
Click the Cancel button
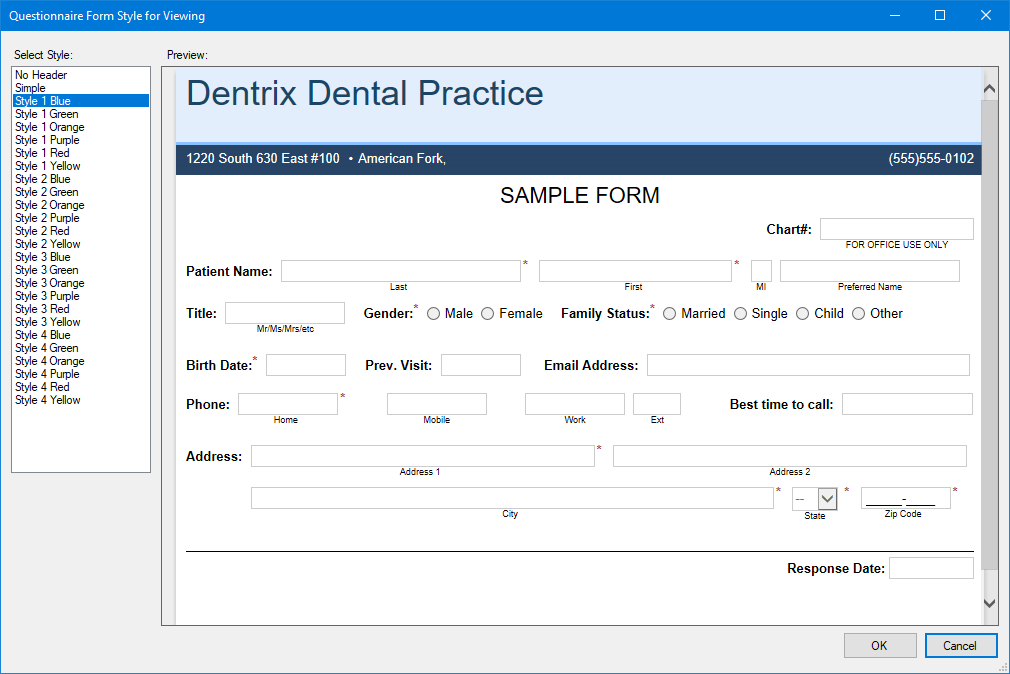coord(960,645)
